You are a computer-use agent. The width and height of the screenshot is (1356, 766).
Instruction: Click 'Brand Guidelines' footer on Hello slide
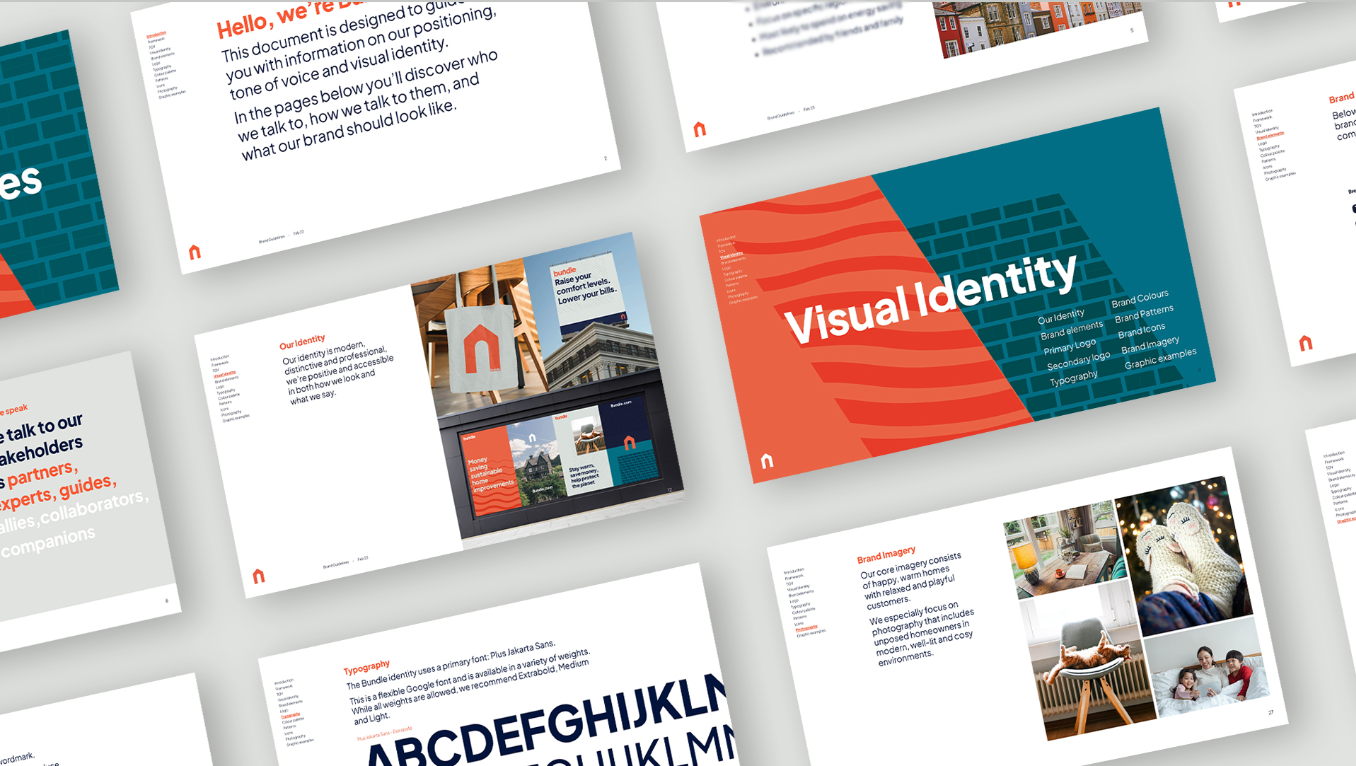tap(271, 239)
